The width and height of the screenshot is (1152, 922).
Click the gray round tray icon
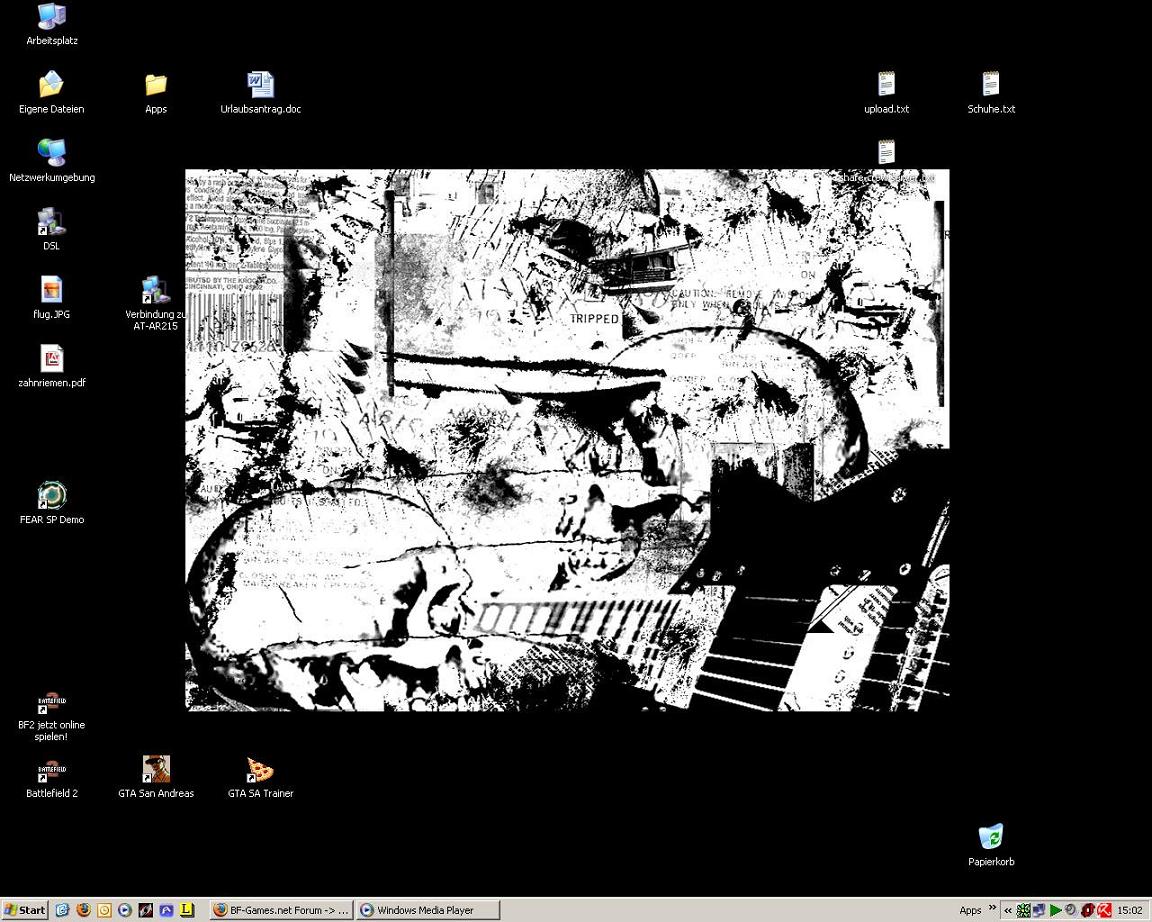pos(1071,910)
